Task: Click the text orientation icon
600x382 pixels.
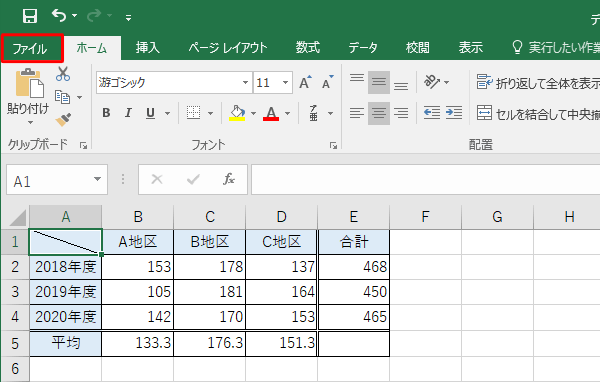Action: [x=432, y=82]
